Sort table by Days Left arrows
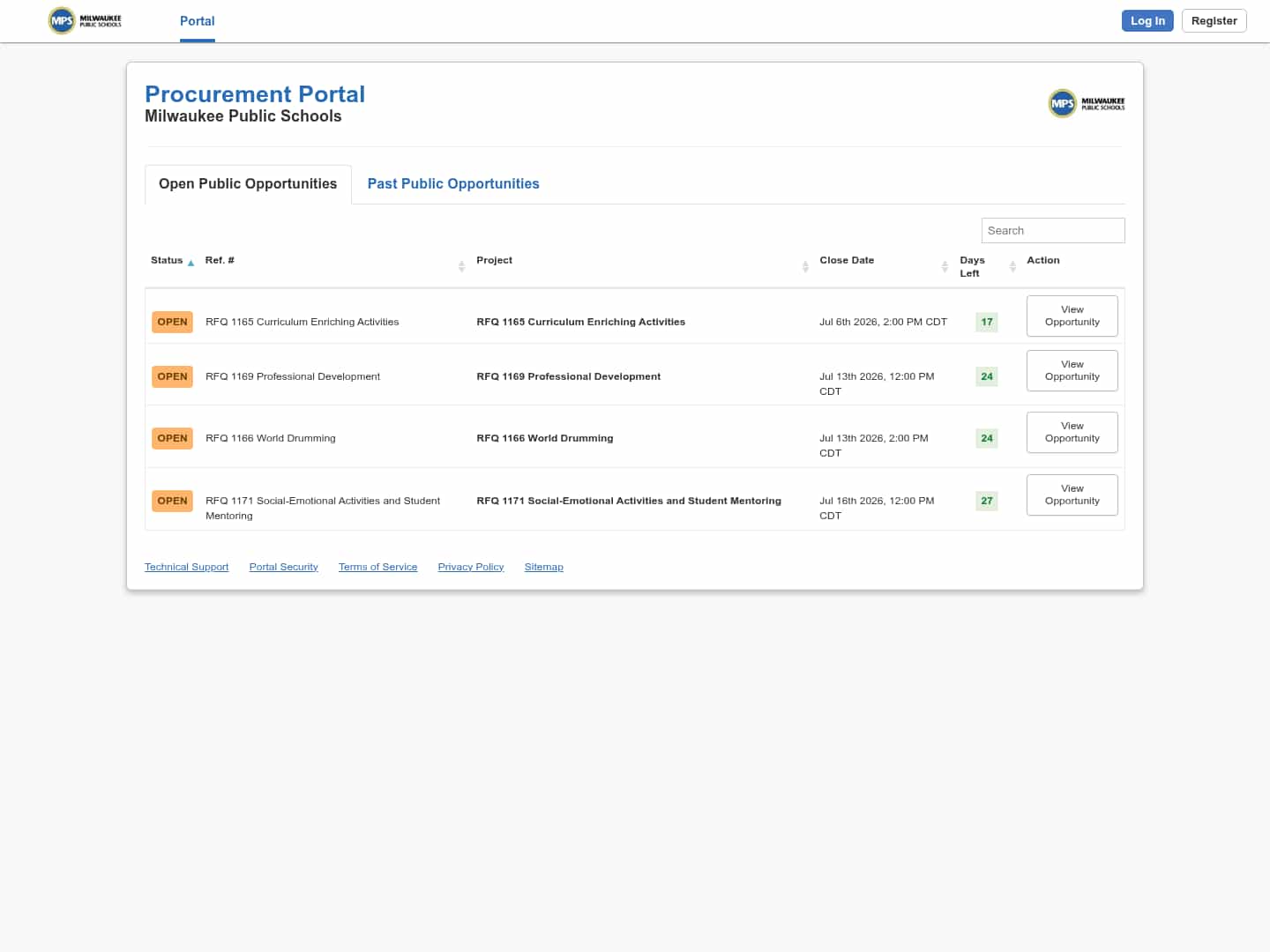Viewport: 1270px width, 952px height. tap(1012, 266)
